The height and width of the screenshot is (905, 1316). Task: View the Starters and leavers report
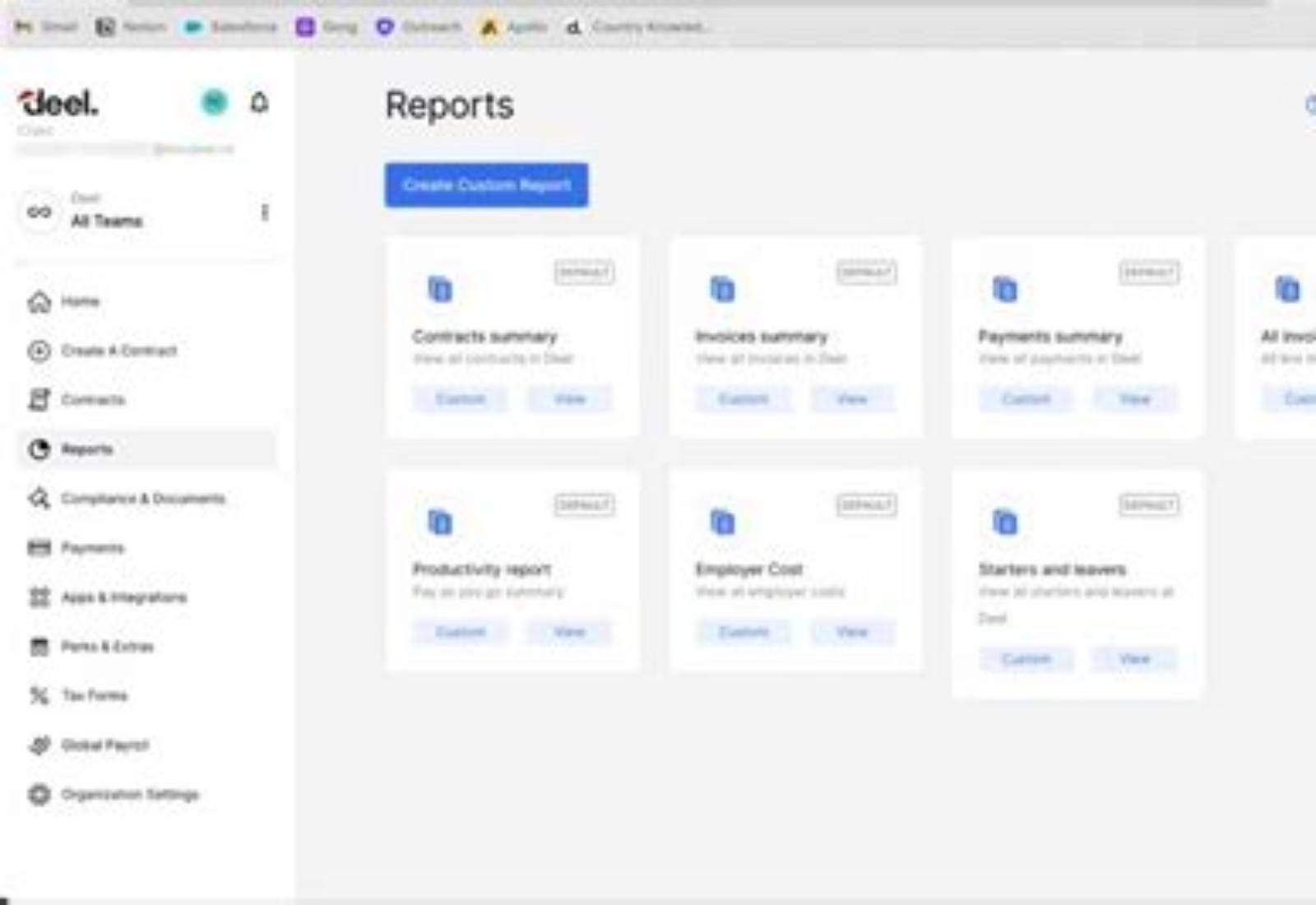point(1135,659)
